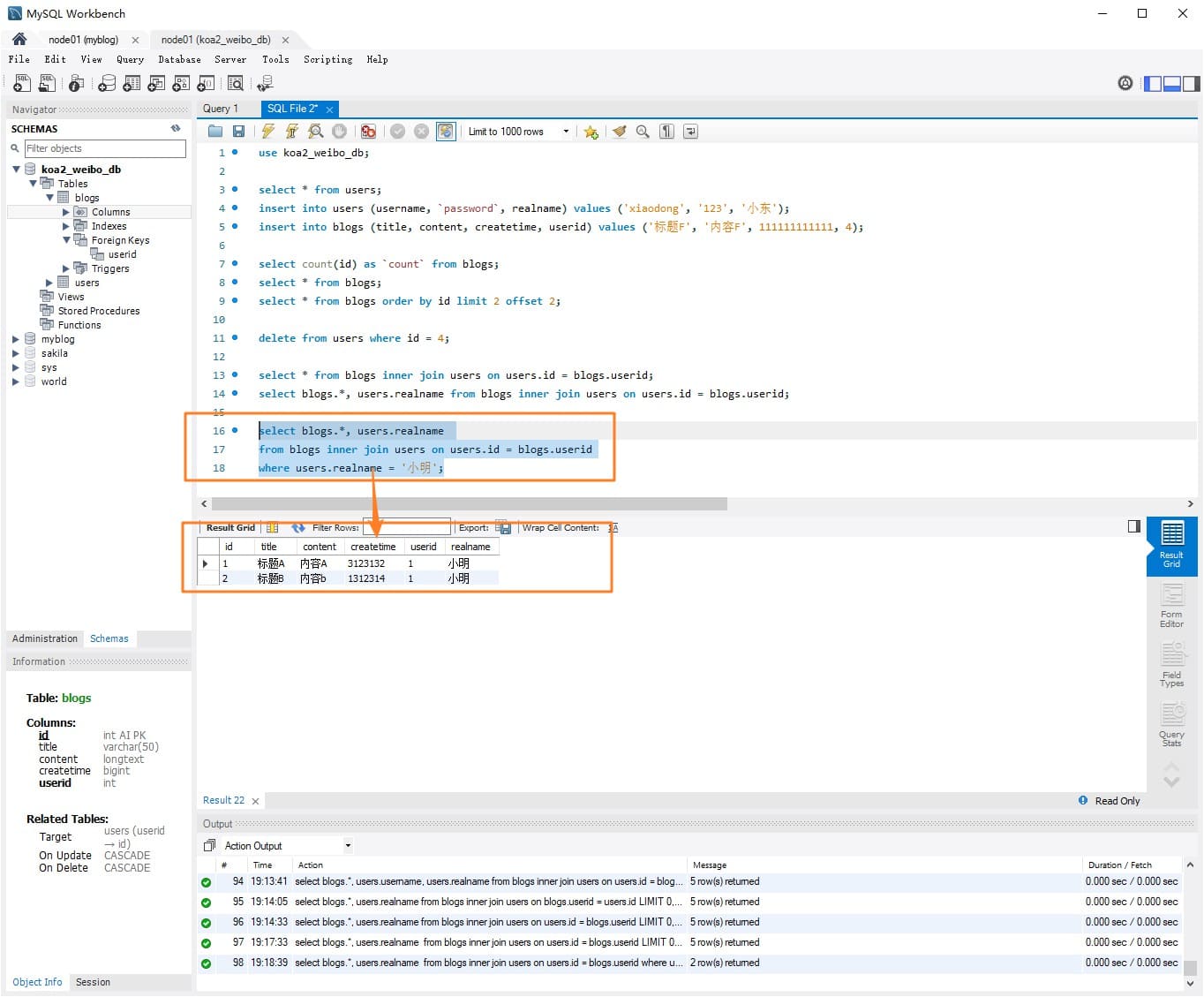Screen dimensions: 1204x997
Task: Execute the SQL script with lightning icon
Action: pyautogui.click(x=268, y=132)
